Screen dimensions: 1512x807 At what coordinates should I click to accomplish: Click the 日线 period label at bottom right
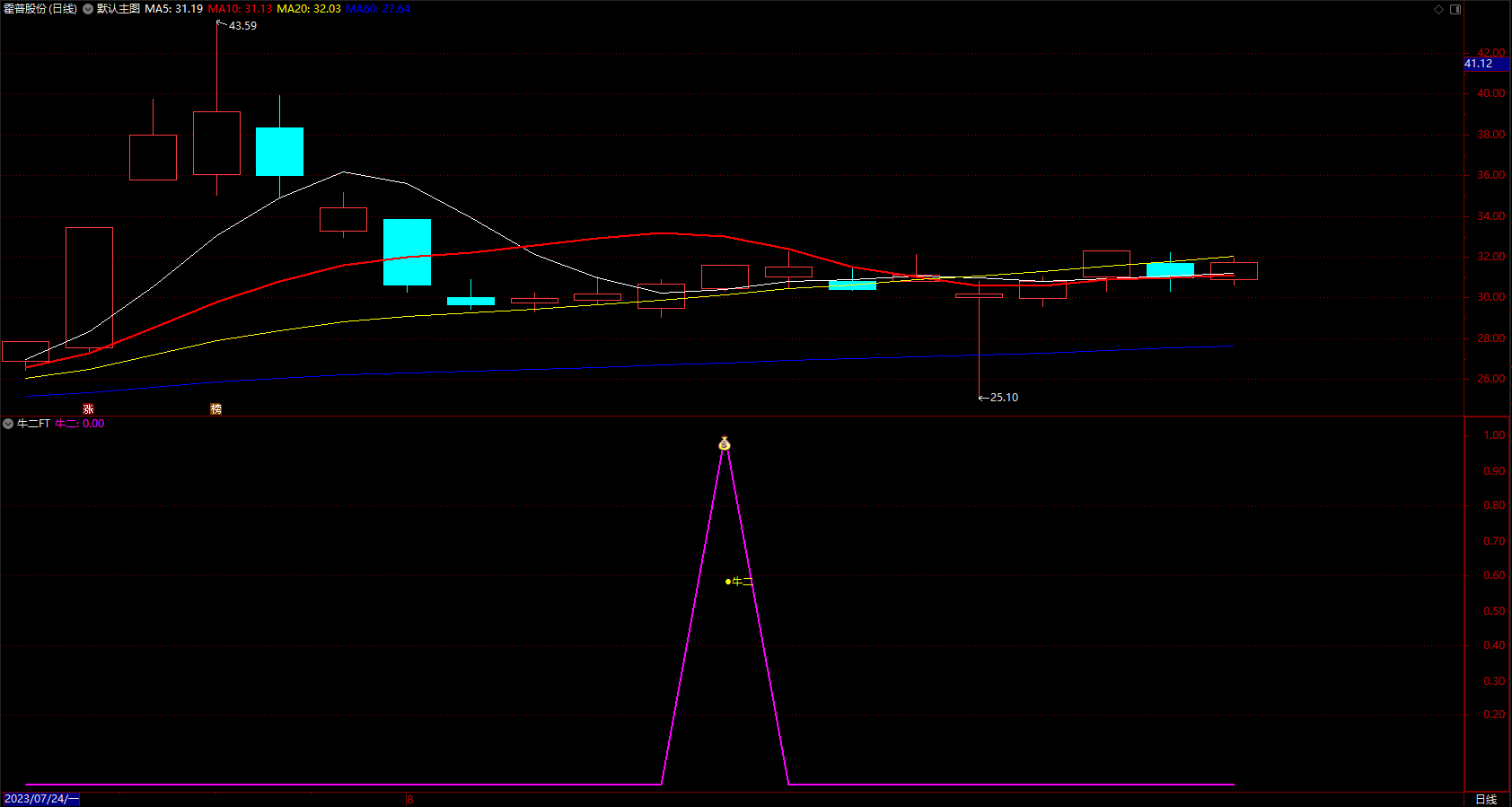tap(1487, 799)
